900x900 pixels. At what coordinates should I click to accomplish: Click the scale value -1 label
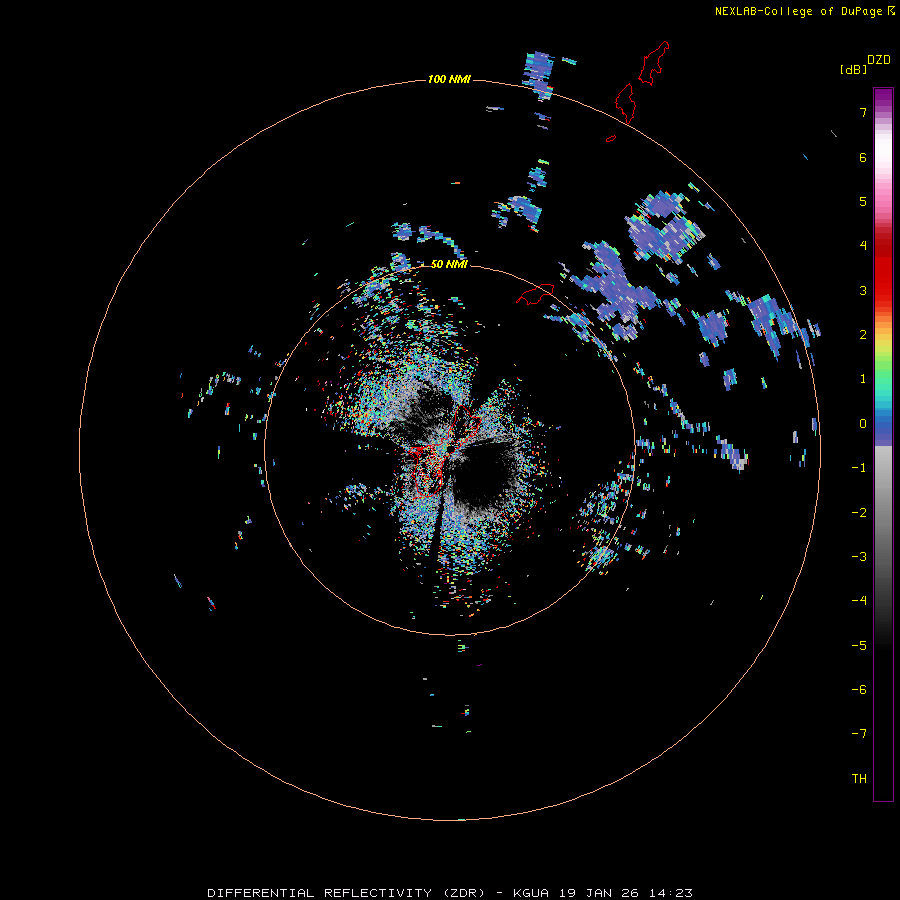click(859, 468)
